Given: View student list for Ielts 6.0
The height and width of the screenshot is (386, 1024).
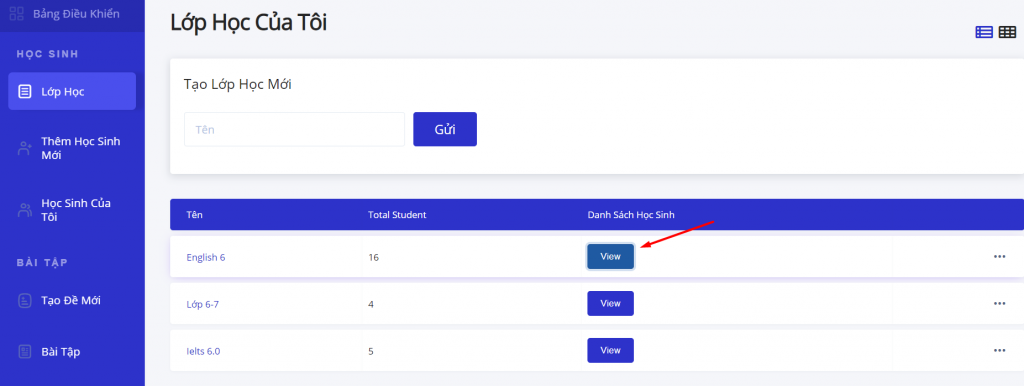Looking at the screenshot, I should click(610, 351).
